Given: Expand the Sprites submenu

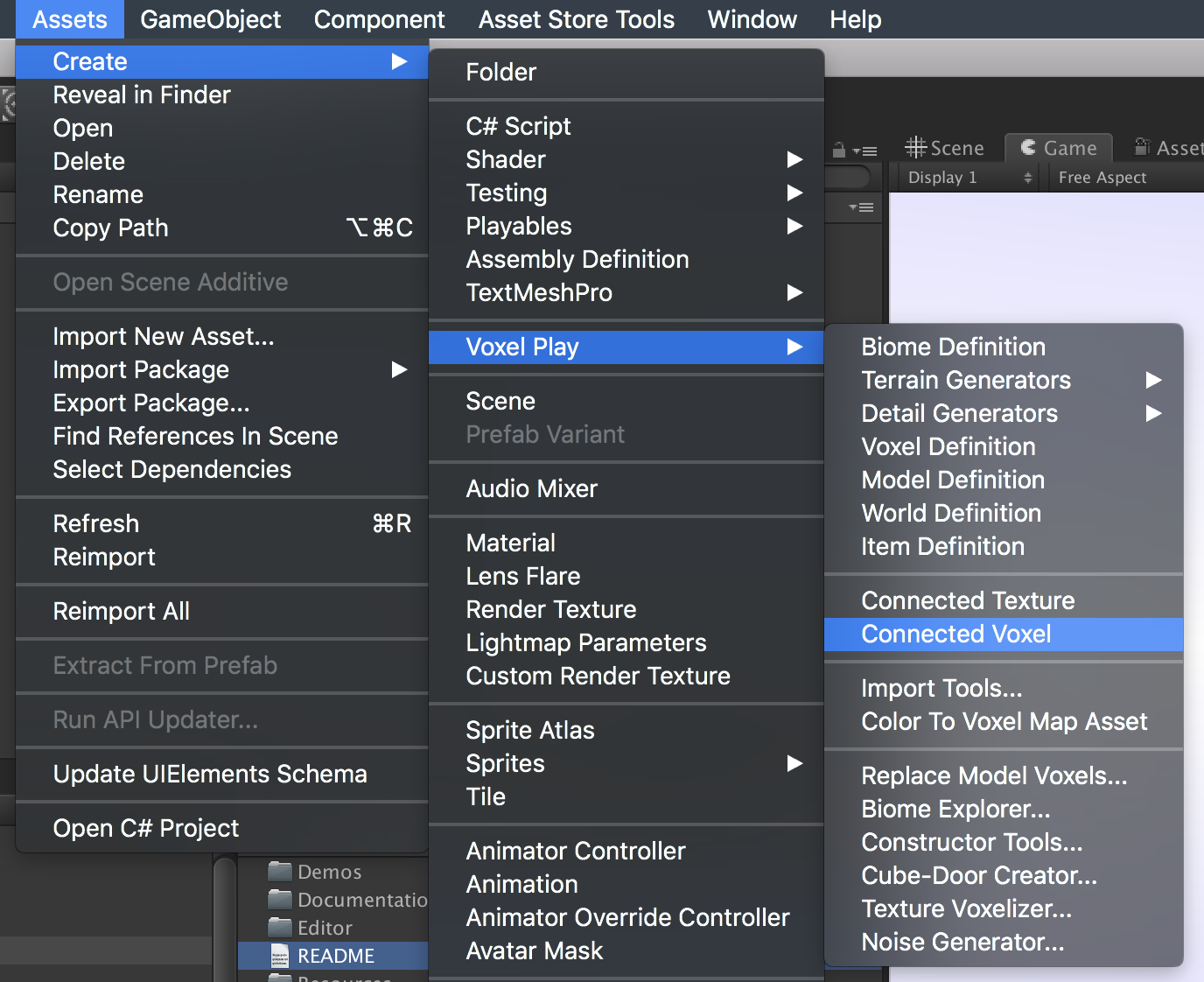Looking at the screenshot, I should (x=626, y=763).
